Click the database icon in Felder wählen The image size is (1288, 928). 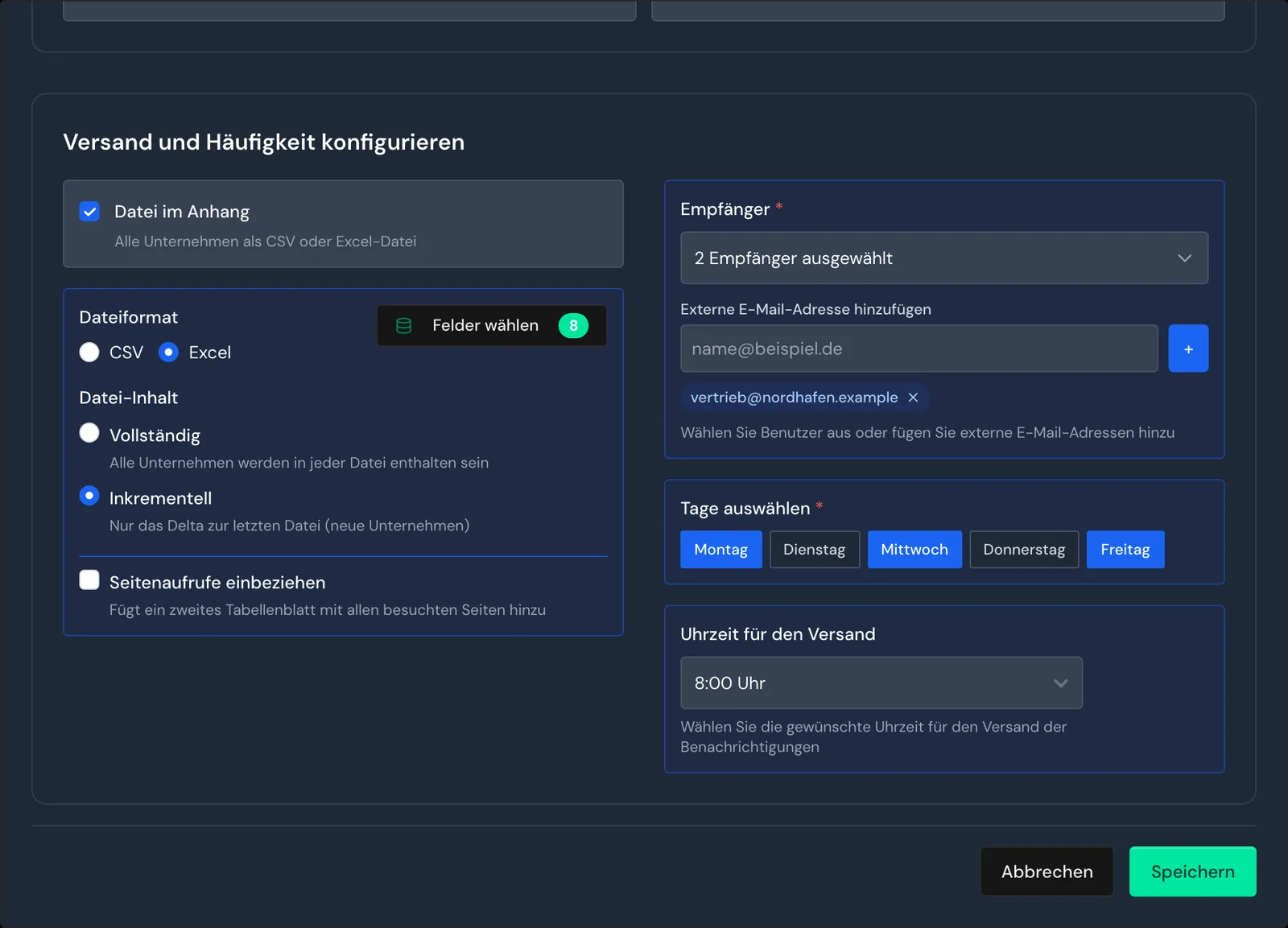point(404,326)
